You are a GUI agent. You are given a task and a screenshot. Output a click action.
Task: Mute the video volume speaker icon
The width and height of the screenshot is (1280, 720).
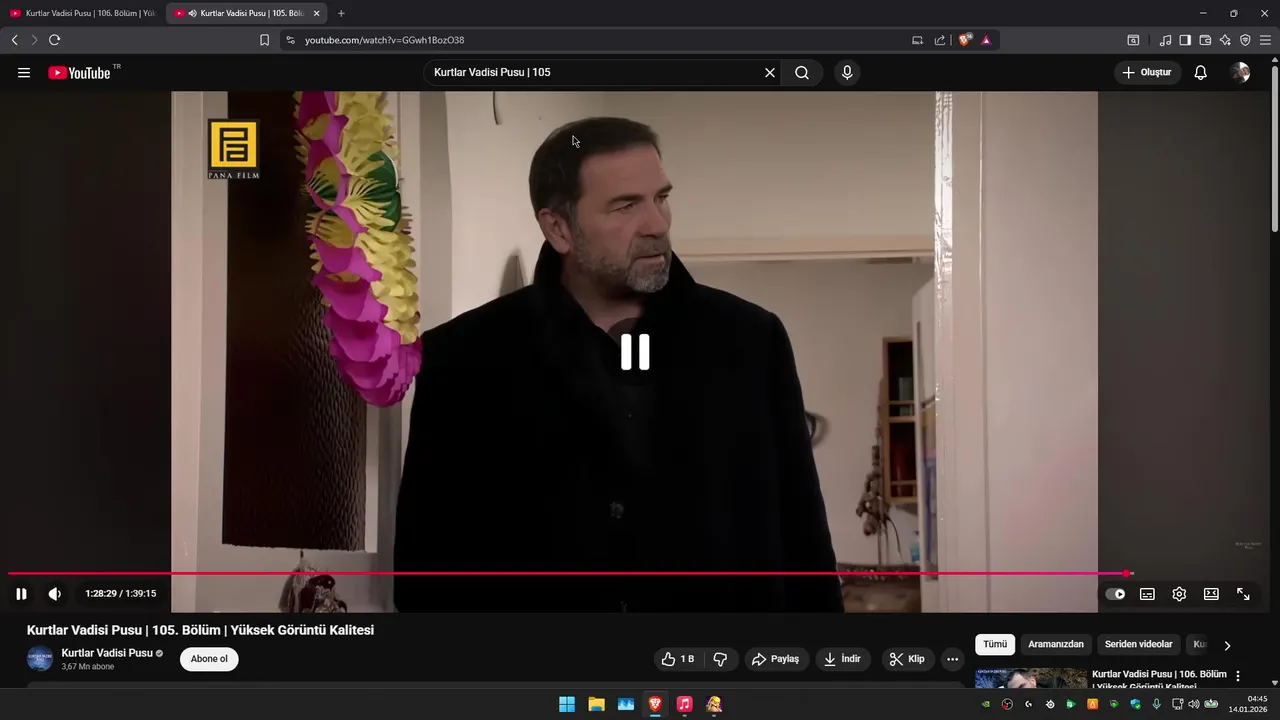pyautogui.click(x=55, y=594)
